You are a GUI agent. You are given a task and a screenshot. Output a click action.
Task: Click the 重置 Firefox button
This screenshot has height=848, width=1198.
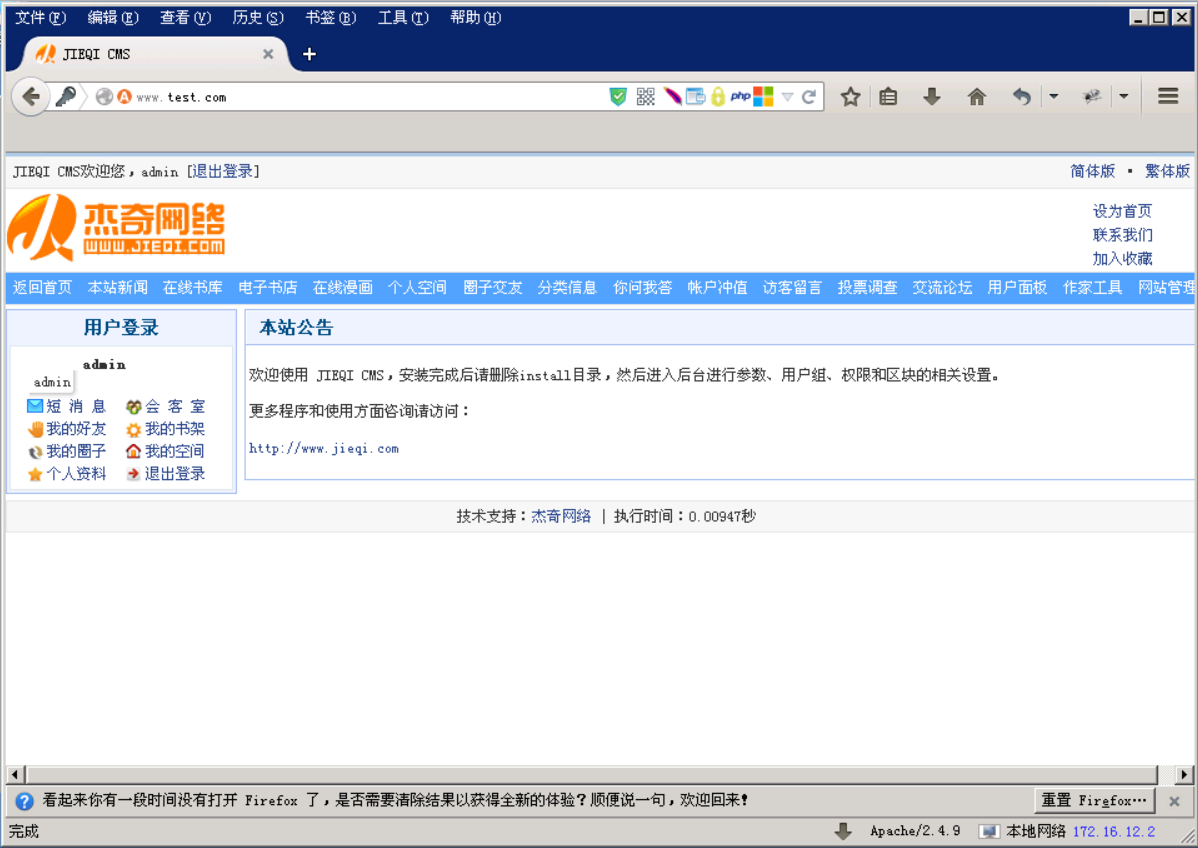pos(1093,800)
